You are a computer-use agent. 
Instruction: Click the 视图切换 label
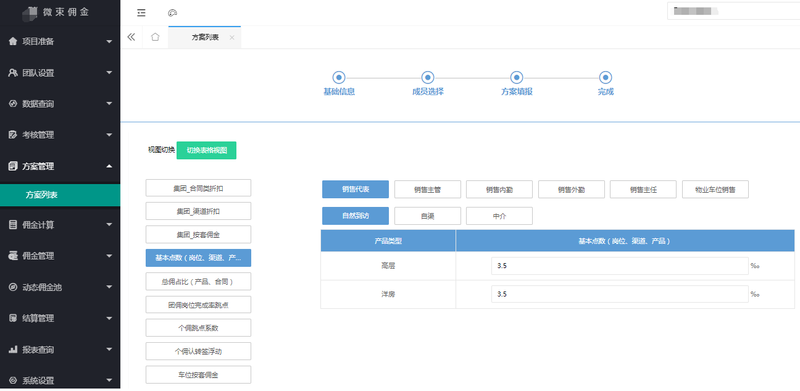(x=161, y=151)
